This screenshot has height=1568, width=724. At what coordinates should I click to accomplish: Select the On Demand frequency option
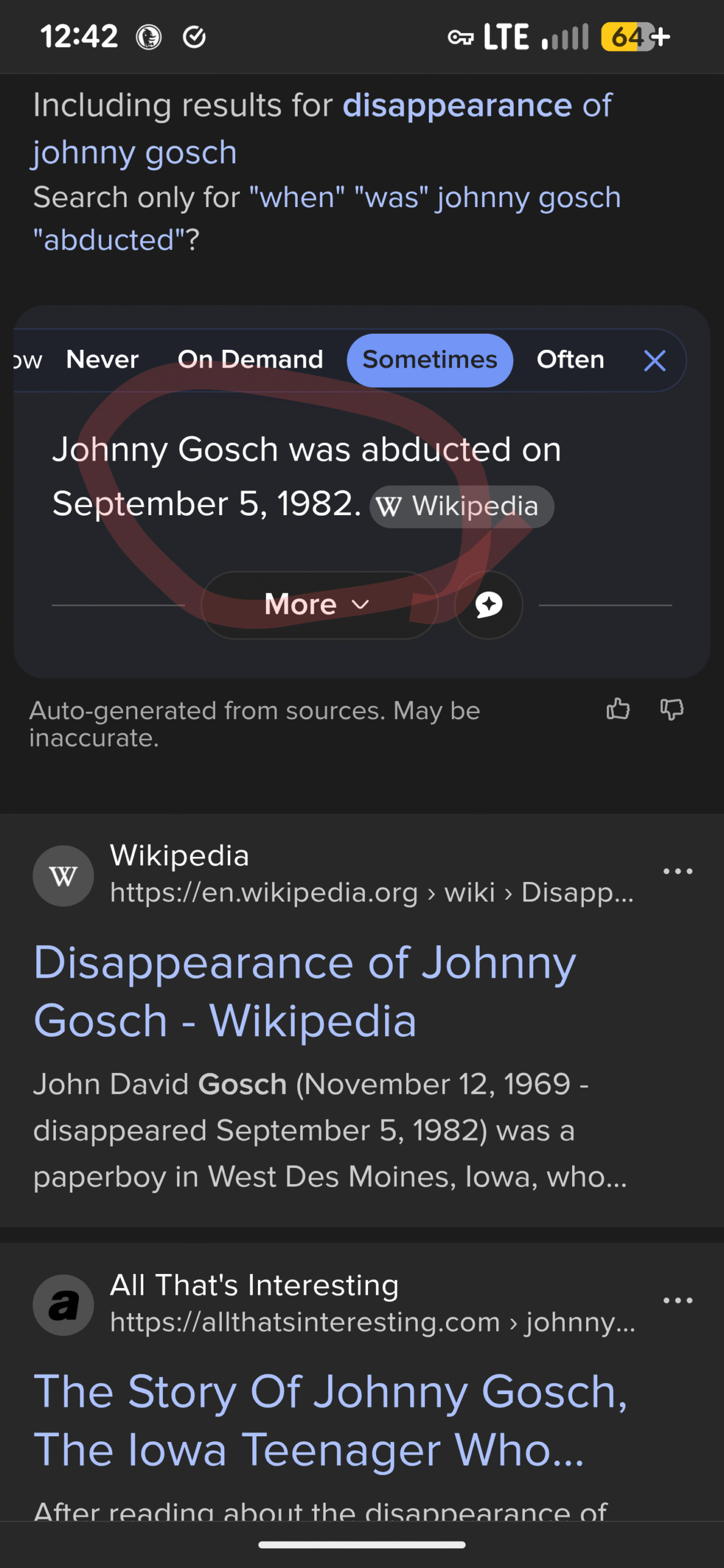250,360
